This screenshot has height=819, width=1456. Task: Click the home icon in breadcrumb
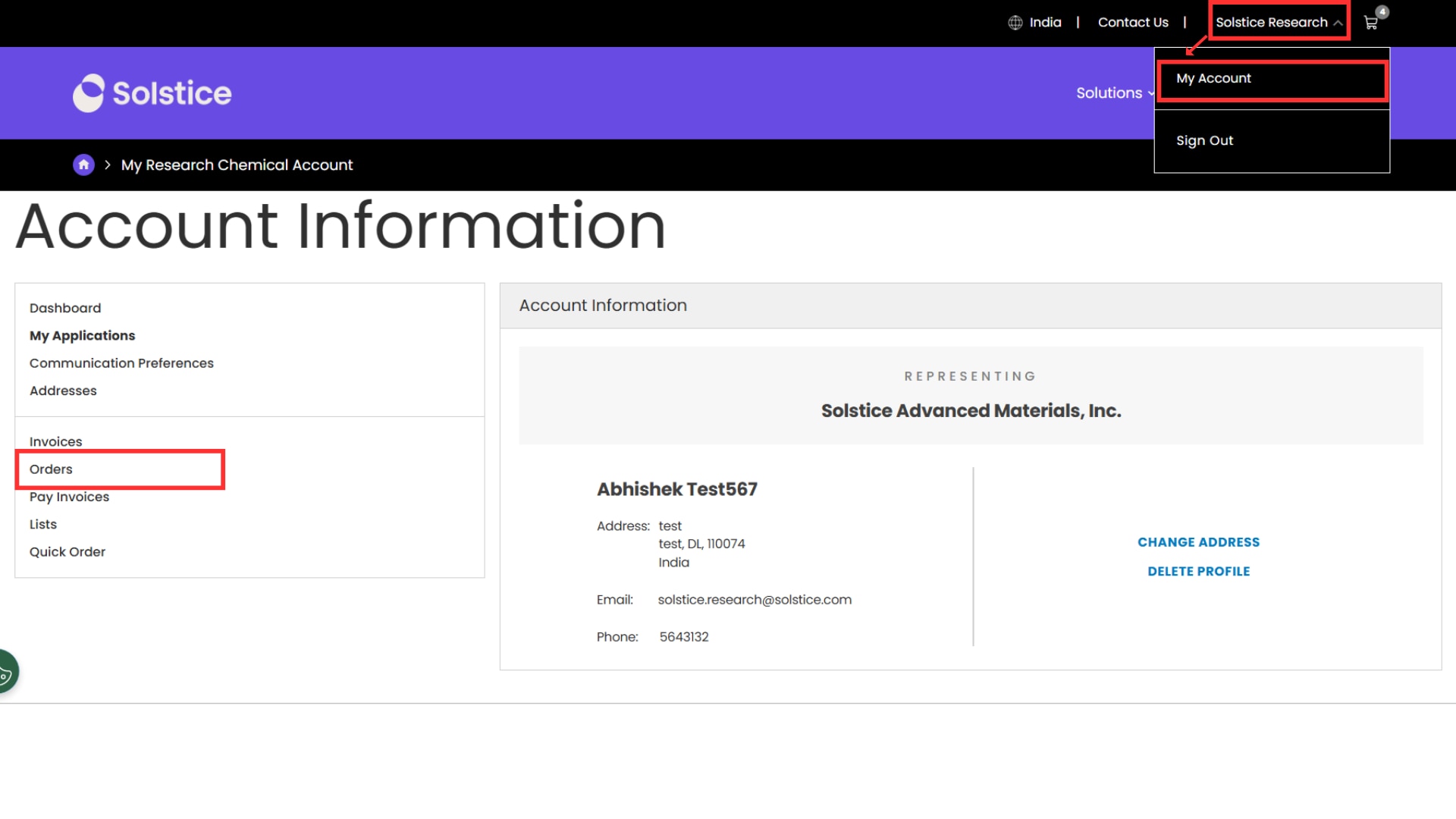pyautogui.click(x=83, y=165)
